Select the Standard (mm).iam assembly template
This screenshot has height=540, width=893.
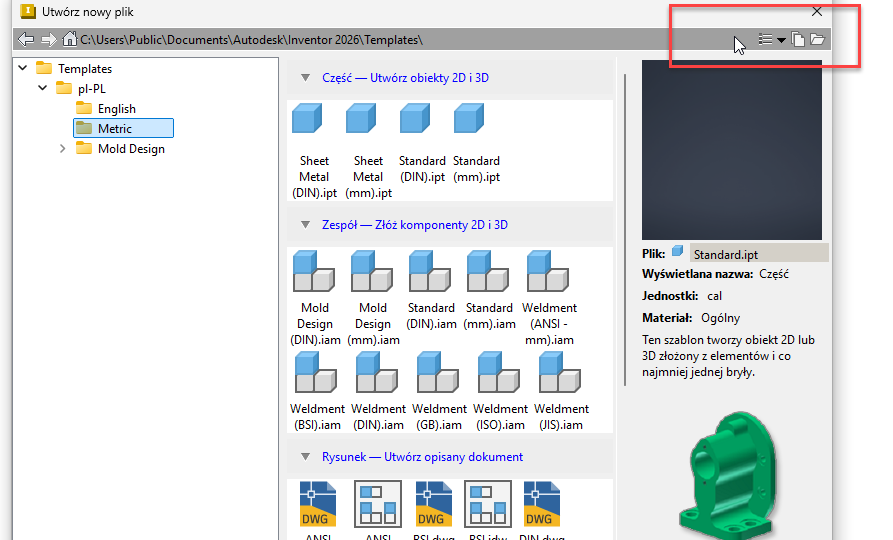point(489,291)
